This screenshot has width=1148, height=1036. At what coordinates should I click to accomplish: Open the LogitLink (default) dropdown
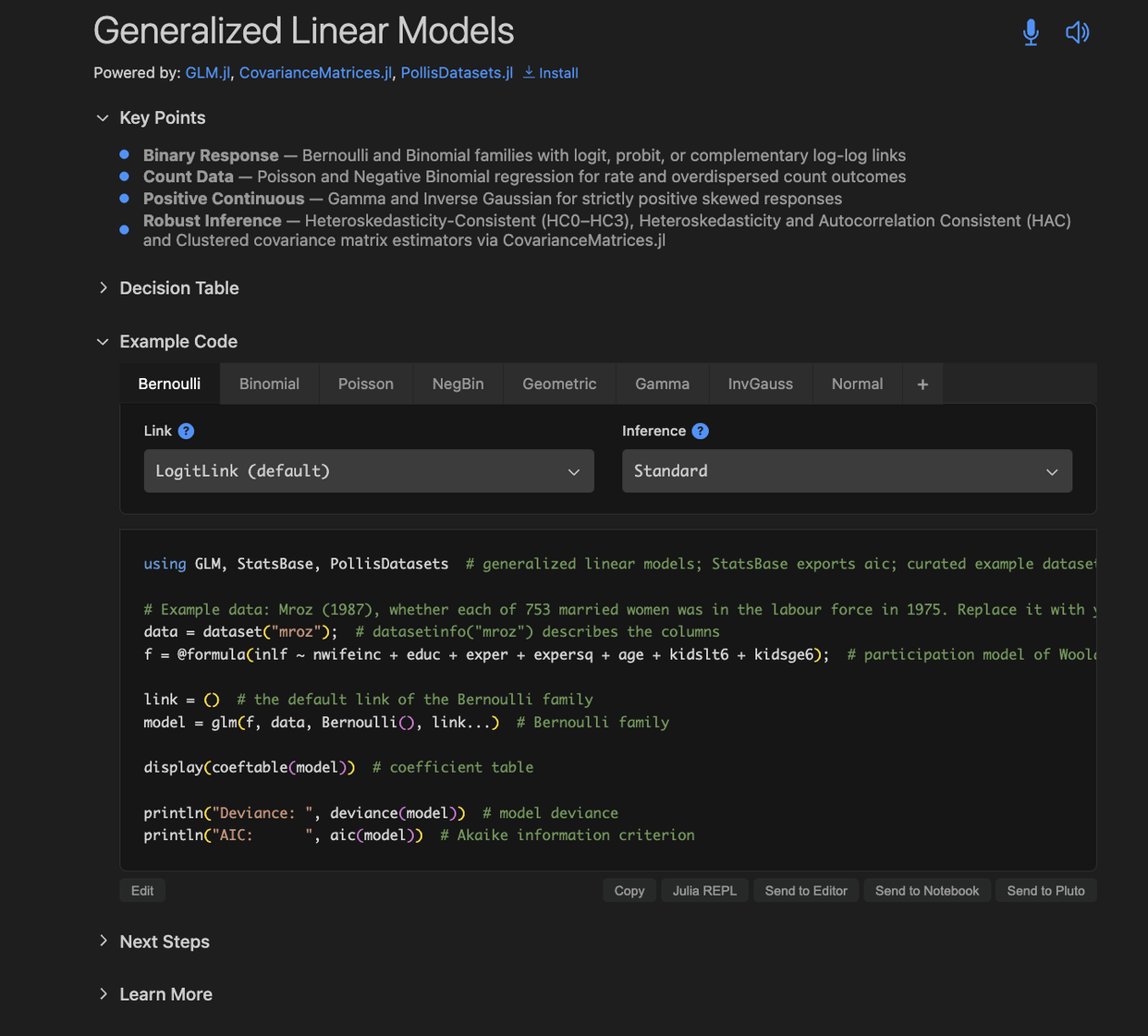369,471
